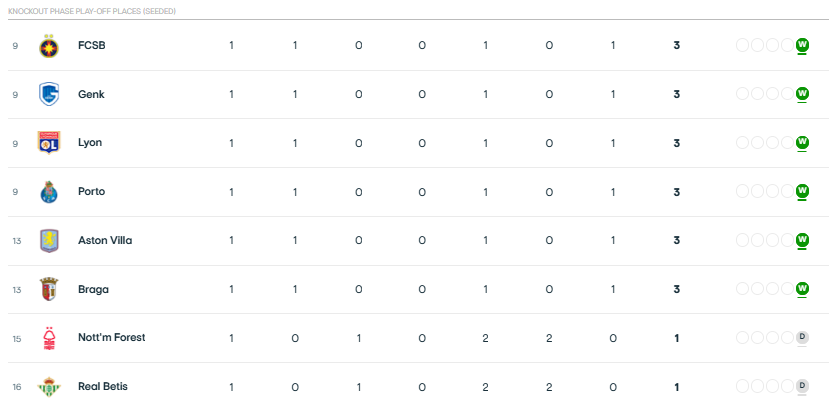This screenshot has width=829, height=403.
Task: Click the Porto club crest
Action: click(49, 192)
